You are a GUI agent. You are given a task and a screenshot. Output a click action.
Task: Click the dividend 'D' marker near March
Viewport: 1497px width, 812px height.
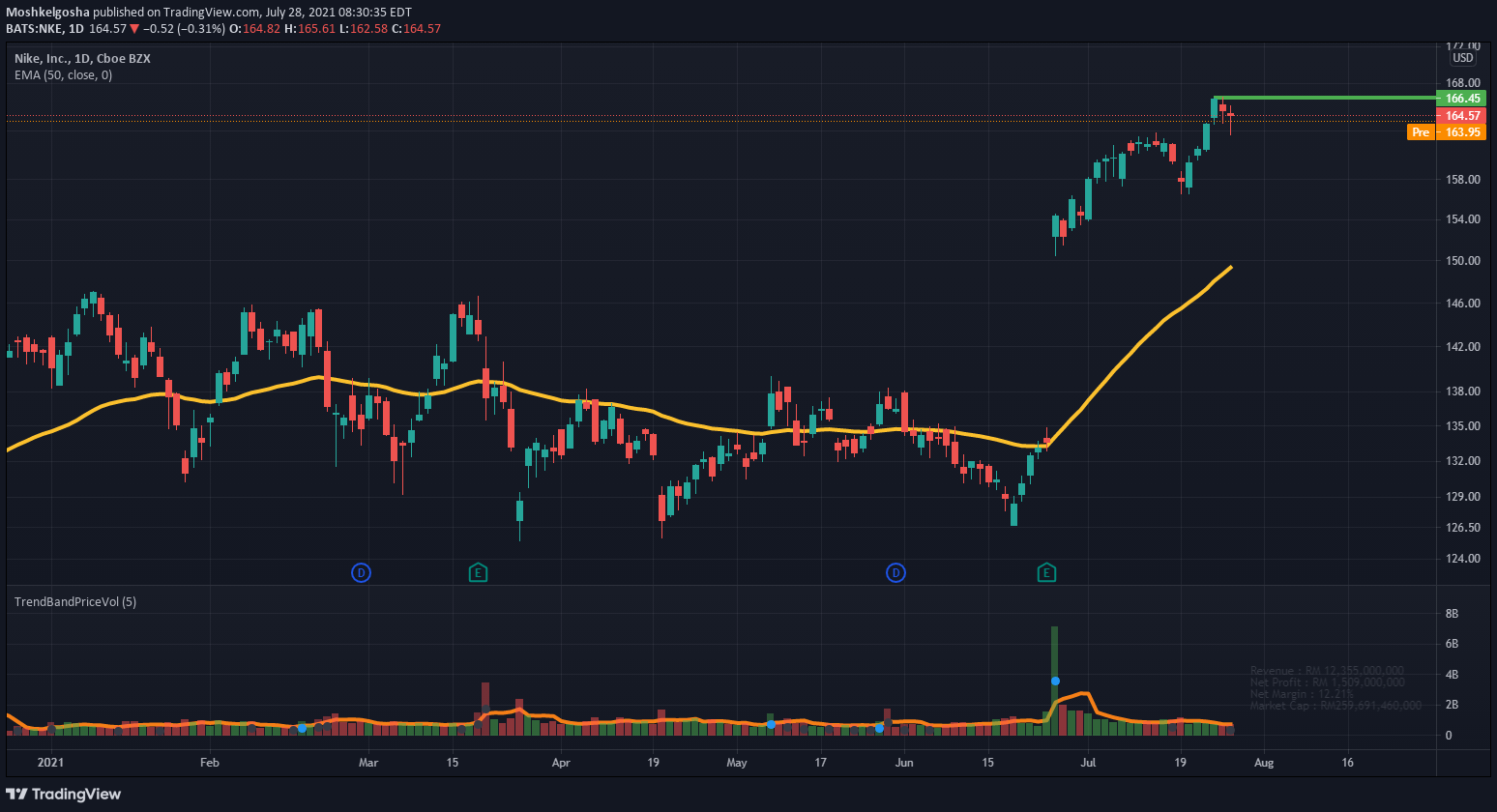click(x=361, y=573)
